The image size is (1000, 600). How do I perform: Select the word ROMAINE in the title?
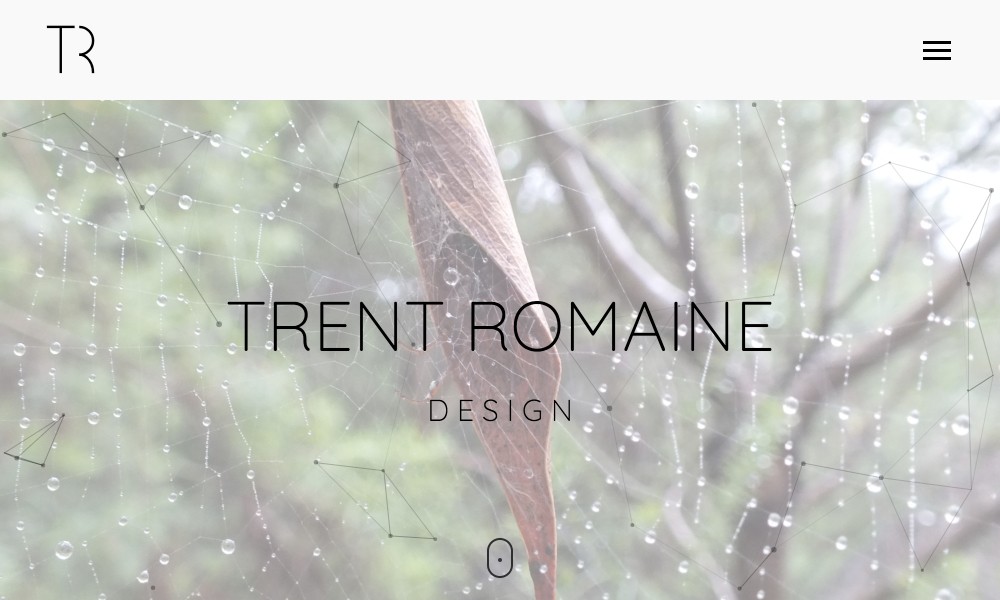(x=621, y=326)
